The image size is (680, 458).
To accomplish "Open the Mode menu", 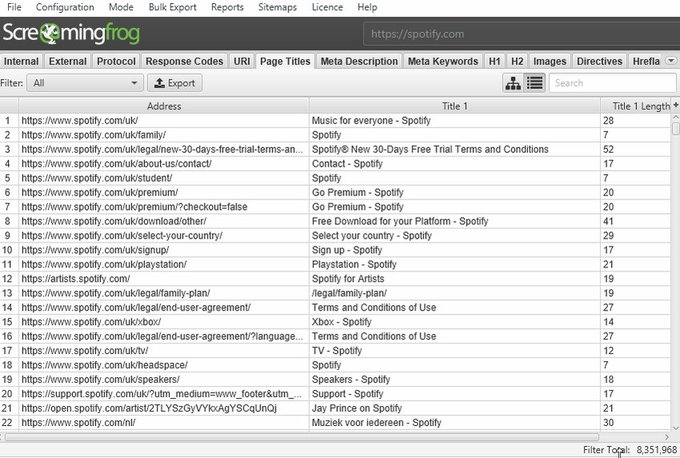I will click(121, 7).
